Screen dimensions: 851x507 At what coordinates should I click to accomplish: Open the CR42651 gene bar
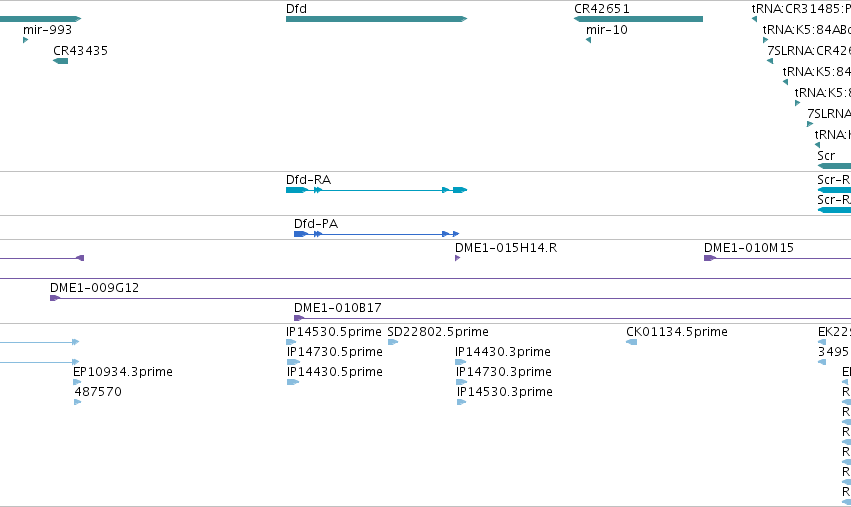coord(638,19)
